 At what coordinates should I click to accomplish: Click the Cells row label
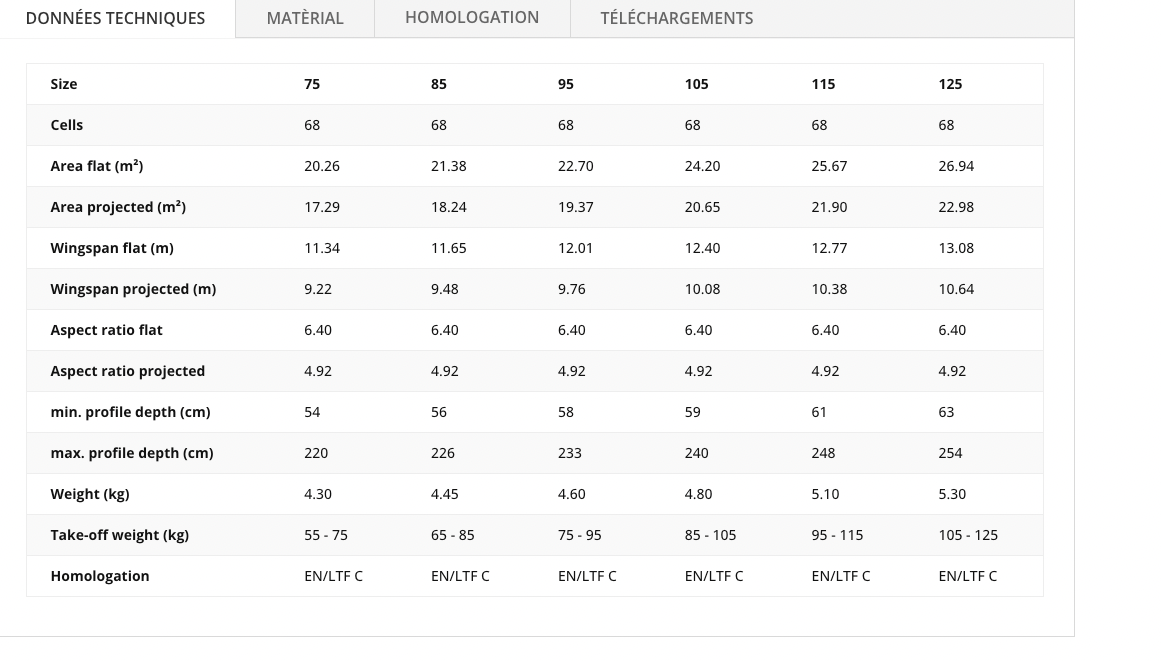[67, 125]
